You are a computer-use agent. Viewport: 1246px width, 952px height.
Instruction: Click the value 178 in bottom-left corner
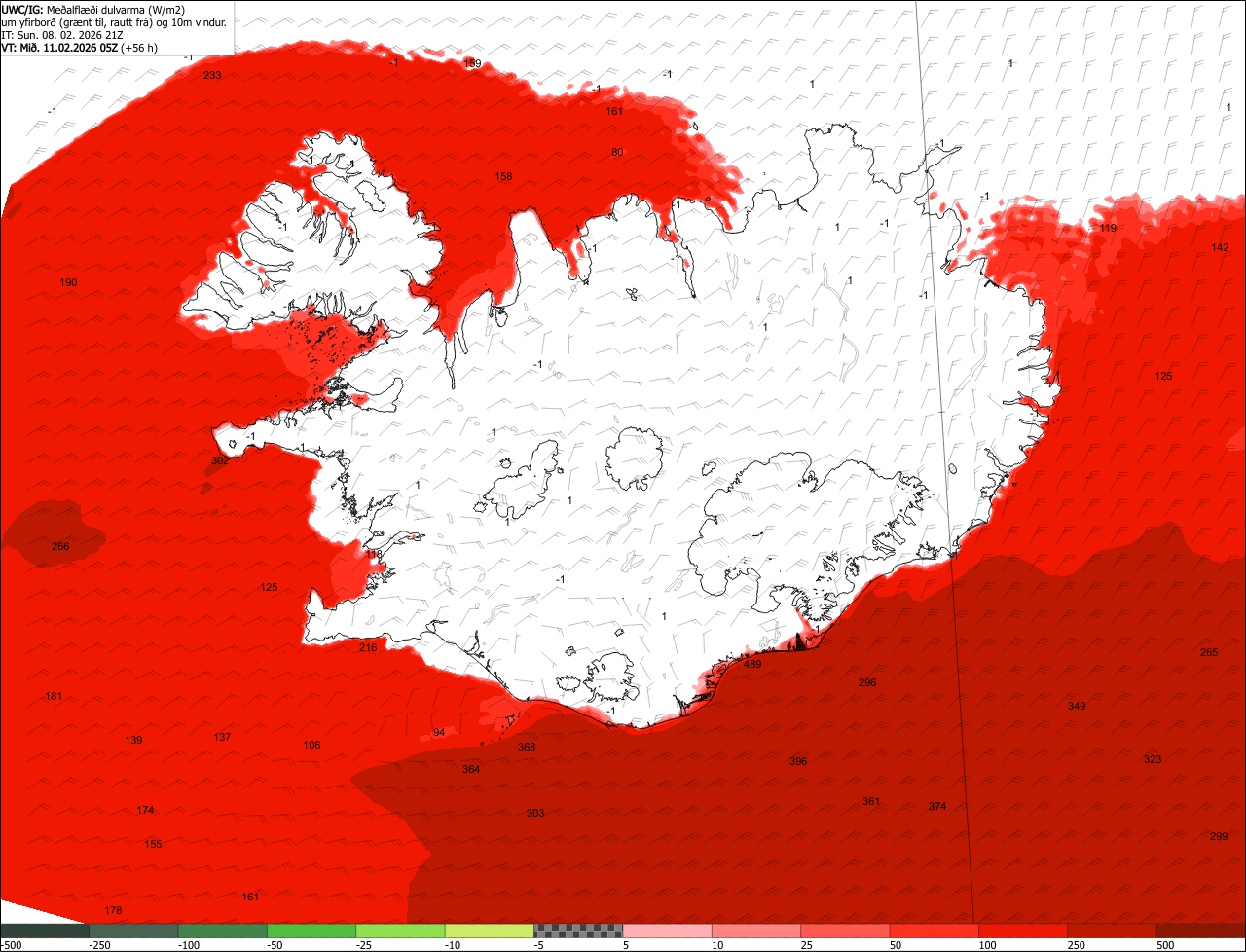click(x=113, y=910)
